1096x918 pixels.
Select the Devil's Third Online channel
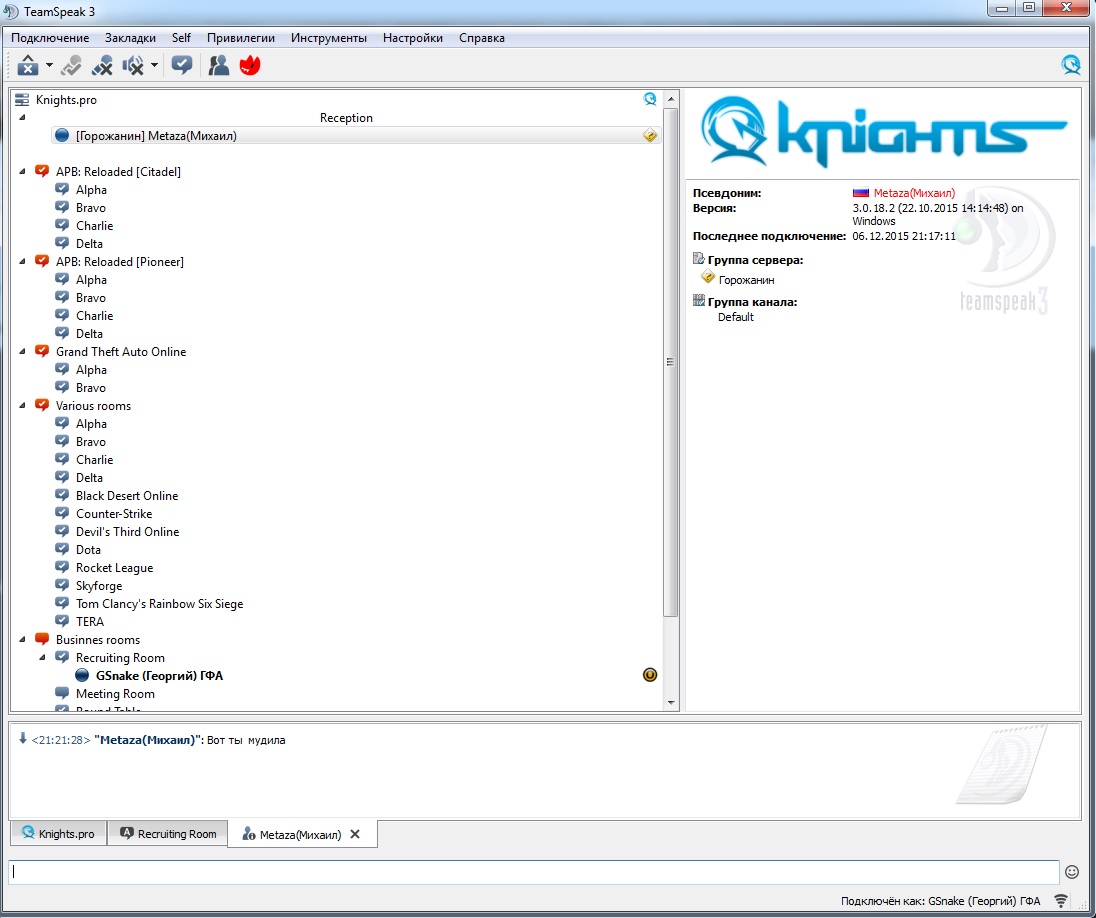point(127,531)
